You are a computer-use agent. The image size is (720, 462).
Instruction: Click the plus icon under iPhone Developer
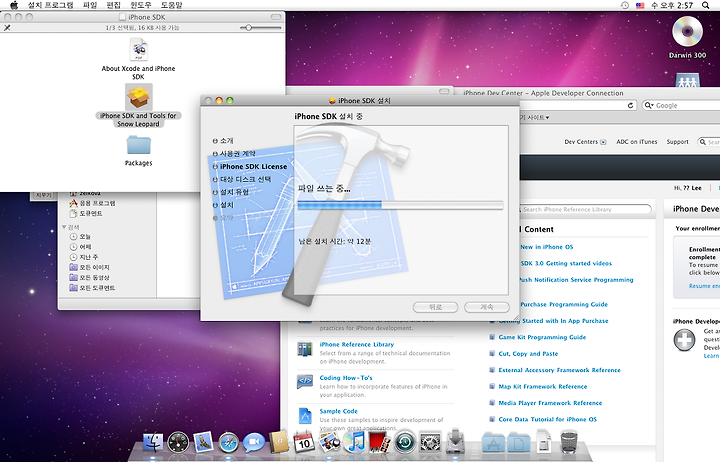click(684, 340)
